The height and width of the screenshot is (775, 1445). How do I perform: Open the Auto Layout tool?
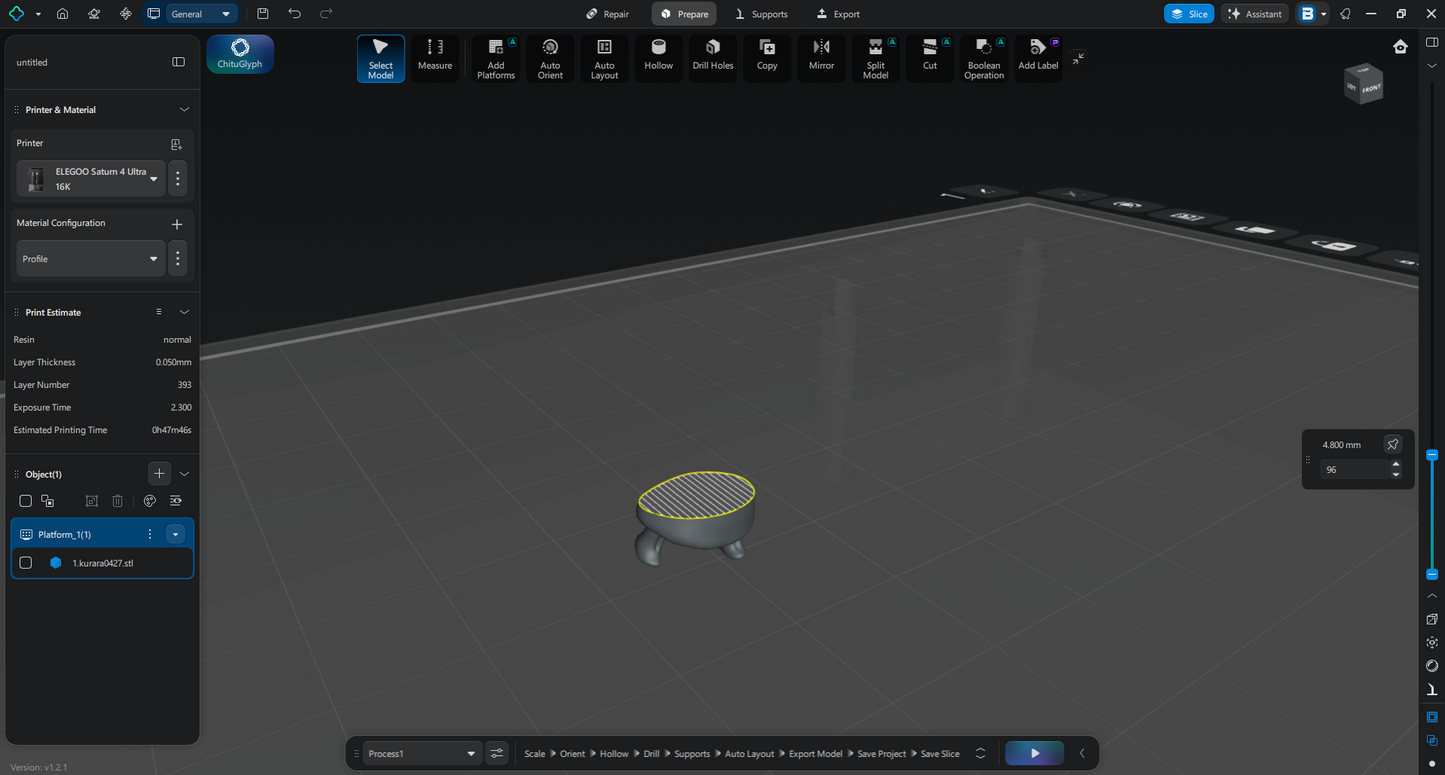pyautogui.click(x=604, y=59)
